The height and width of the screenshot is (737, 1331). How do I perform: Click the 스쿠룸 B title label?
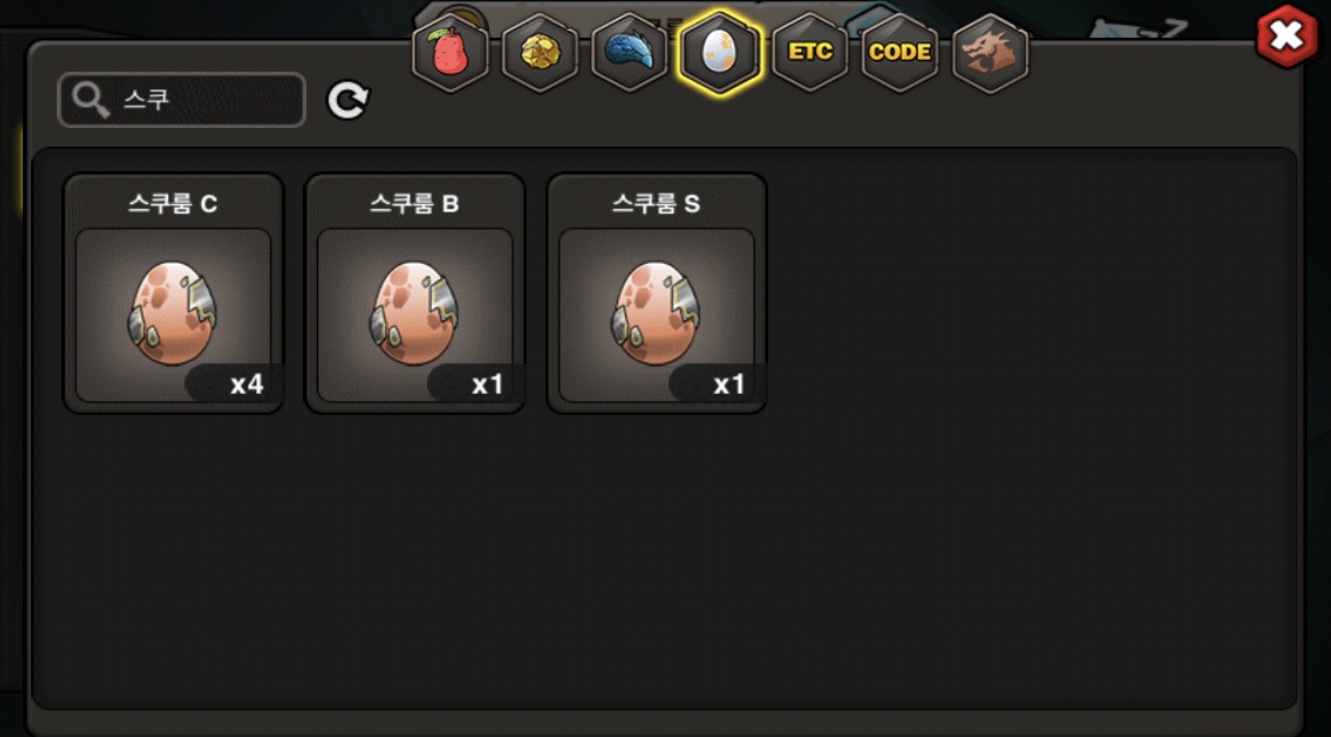(x=415, y=204)
